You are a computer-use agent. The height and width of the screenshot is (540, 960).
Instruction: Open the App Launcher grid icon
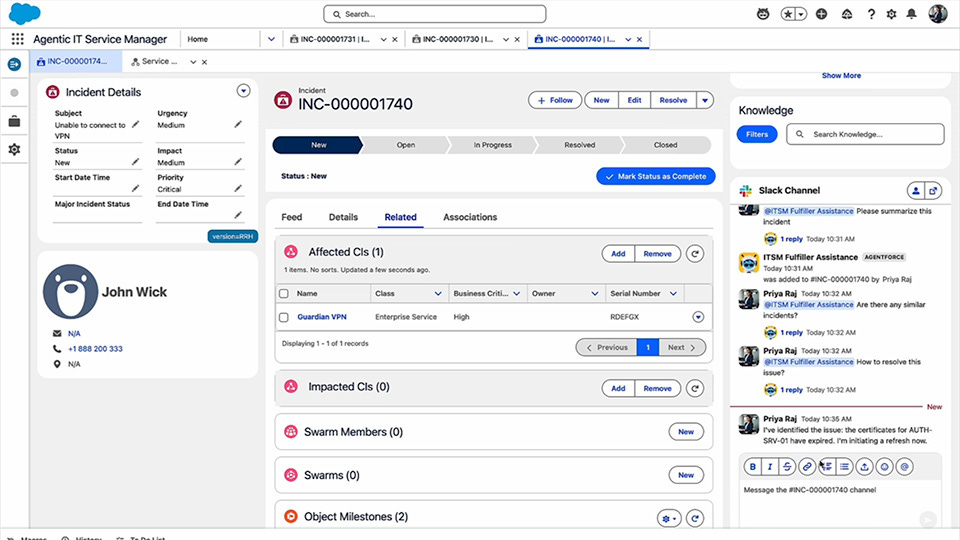click(x=17, y=39)
